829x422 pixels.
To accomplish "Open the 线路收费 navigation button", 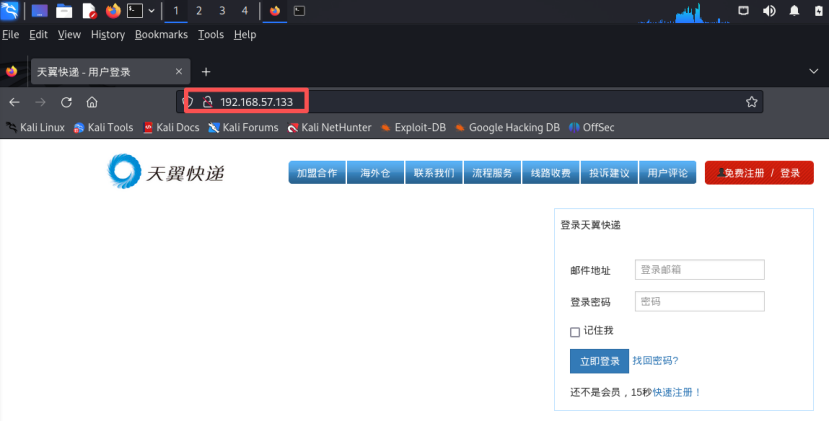I will click(x=551, y=173).
